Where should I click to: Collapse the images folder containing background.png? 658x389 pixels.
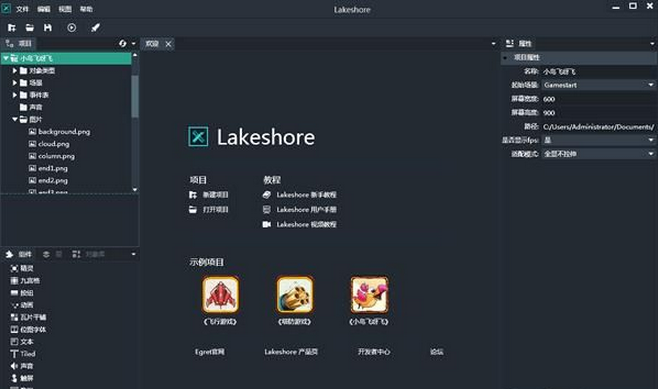click(15, 119)
